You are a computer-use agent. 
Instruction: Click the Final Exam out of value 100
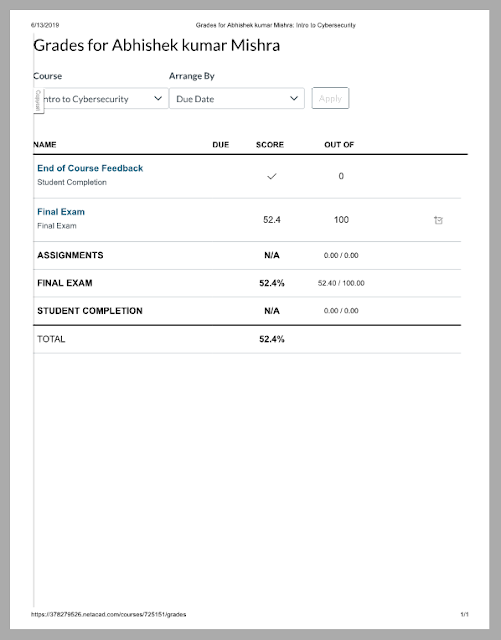341,220
